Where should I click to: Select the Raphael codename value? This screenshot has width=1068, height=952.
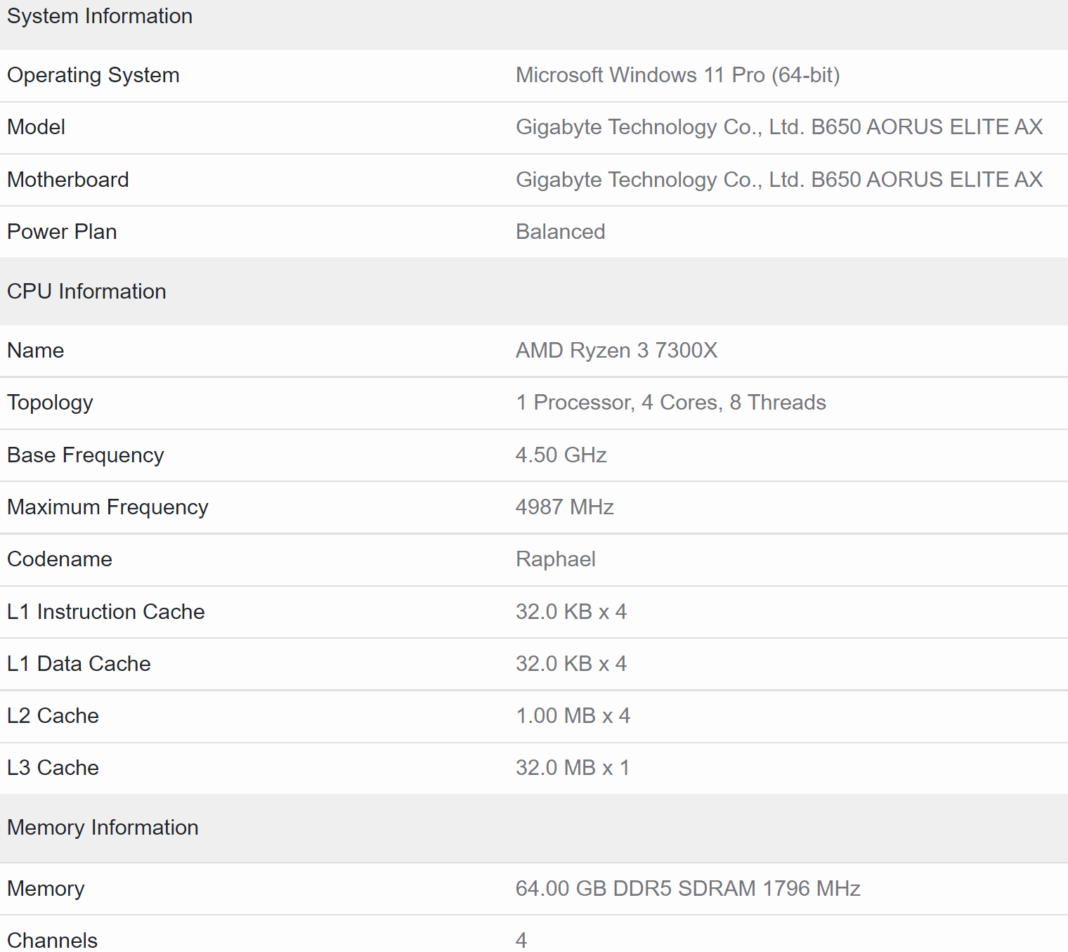pyautogui.click(x=556, y=559)
